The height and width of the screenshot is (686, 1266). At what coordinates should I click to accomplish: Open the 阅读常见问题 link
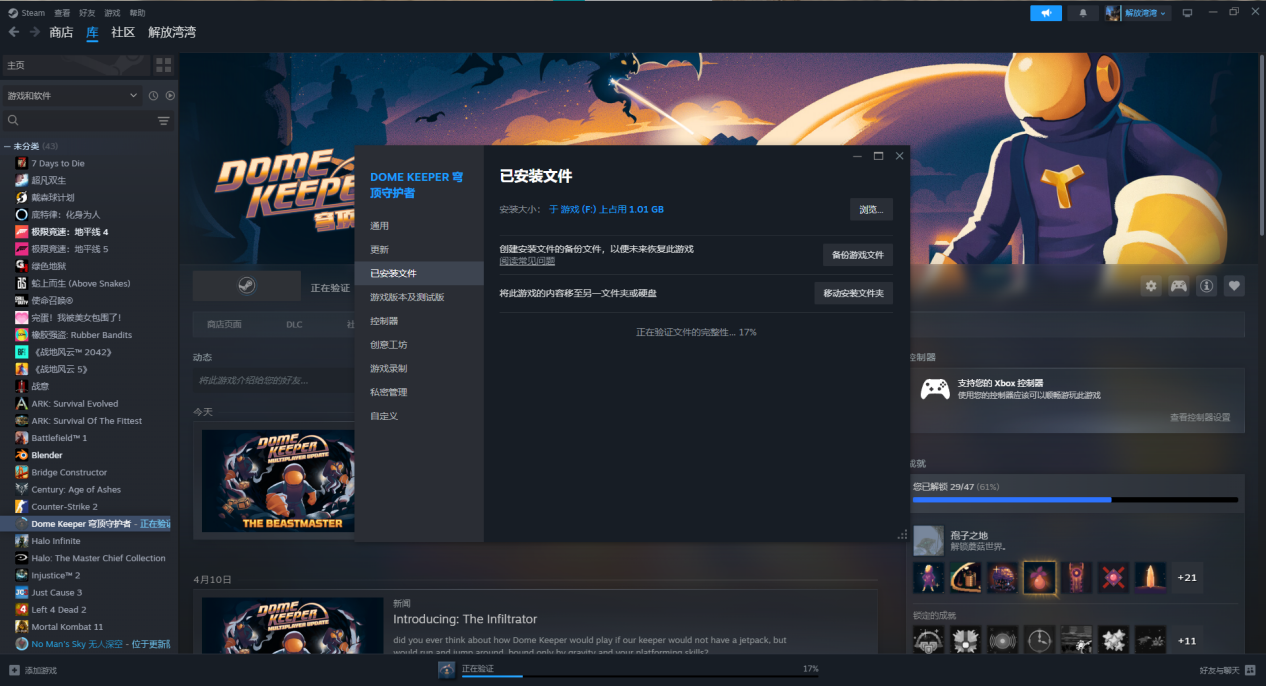click(x=527, y=261)
